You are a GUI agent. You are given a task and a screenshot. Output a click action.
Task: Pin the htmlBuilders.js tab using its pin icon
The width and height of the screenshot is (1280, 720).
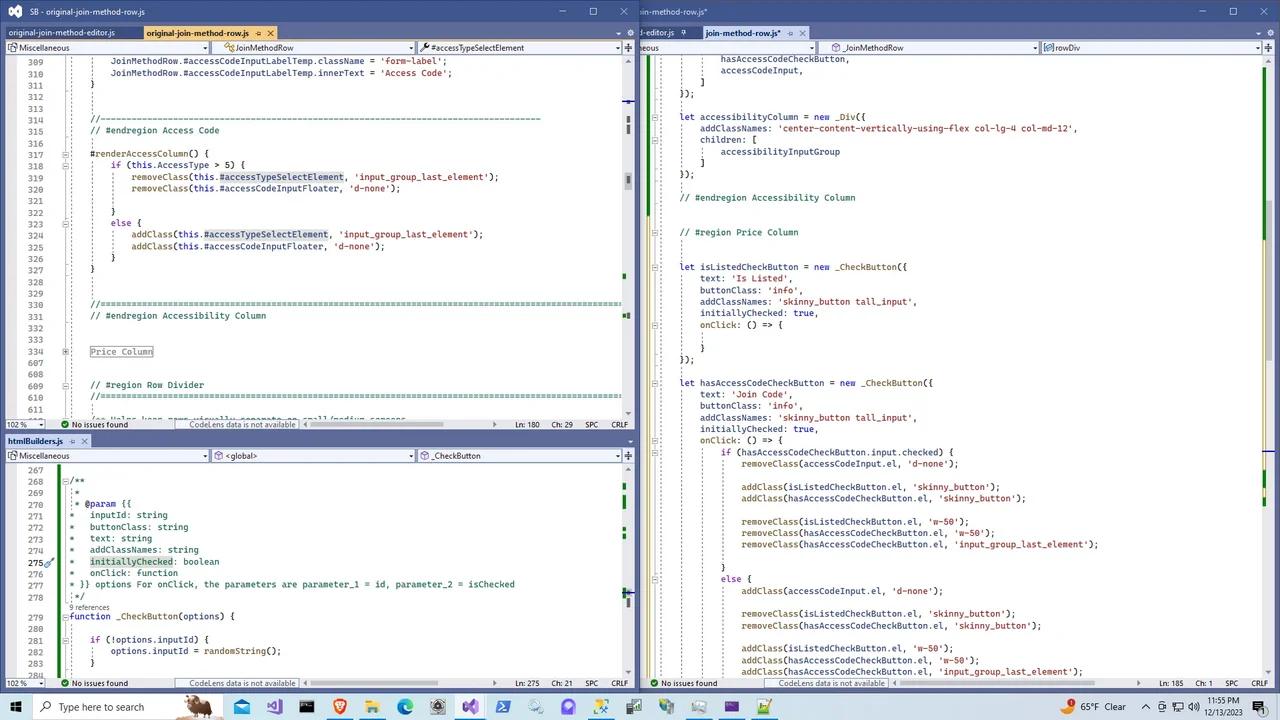click(x=72, y=441)
